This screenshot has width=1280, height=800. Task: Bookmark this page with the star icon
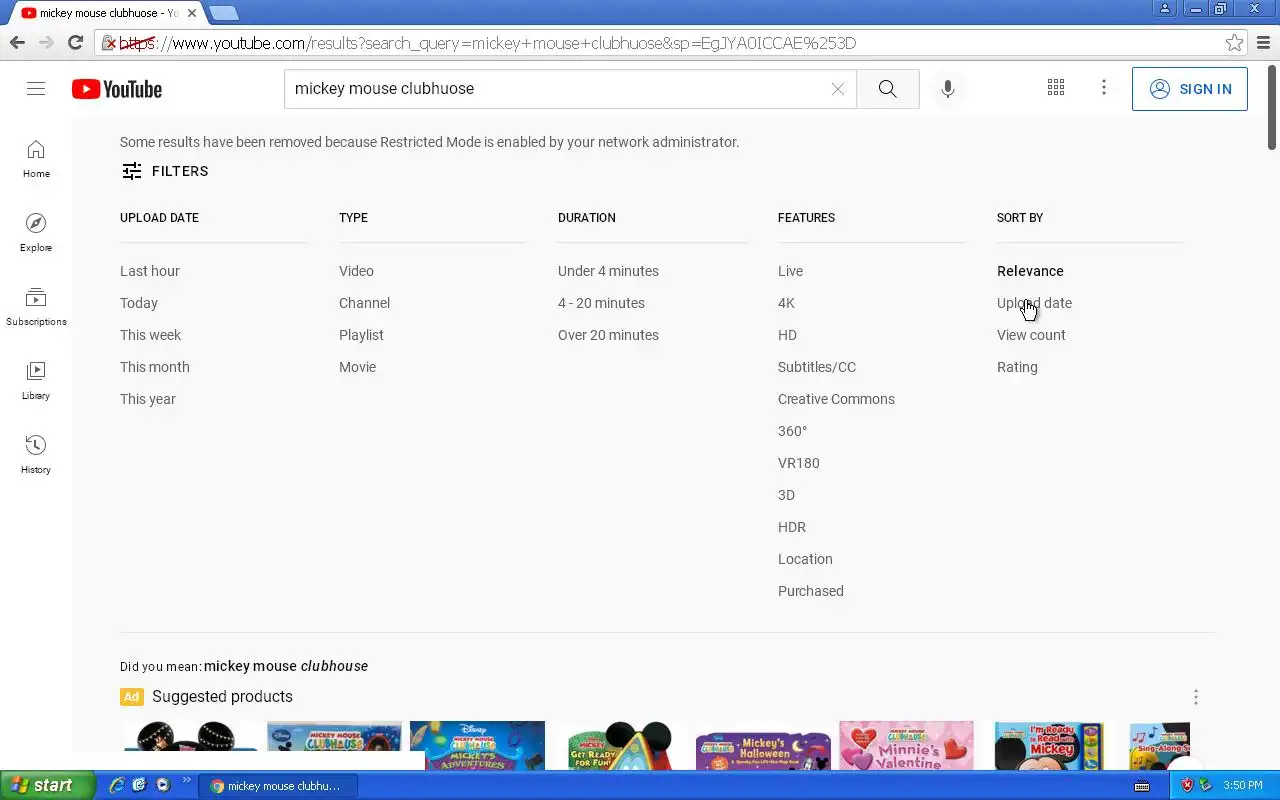pyautogui.click(x=1235, y=43)
